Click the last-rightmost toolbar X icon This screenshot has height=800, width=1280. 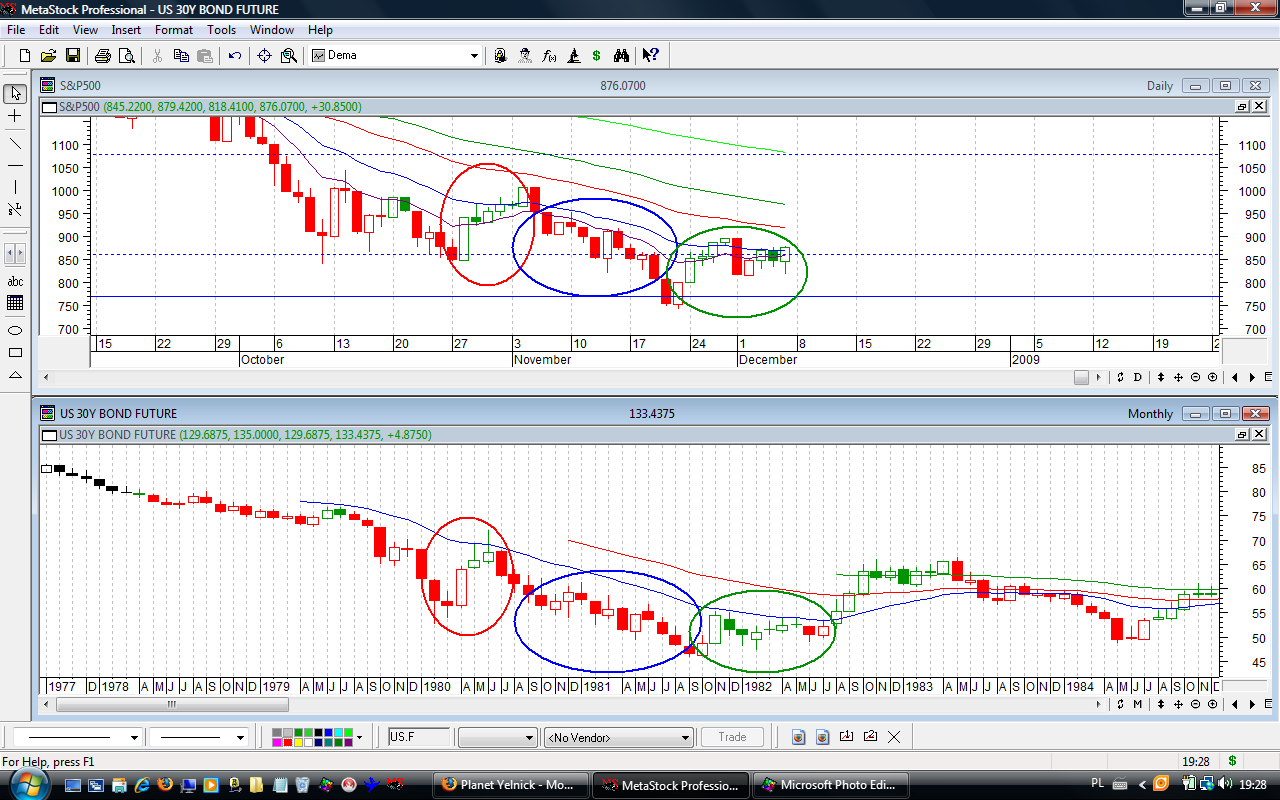point(894,737)
